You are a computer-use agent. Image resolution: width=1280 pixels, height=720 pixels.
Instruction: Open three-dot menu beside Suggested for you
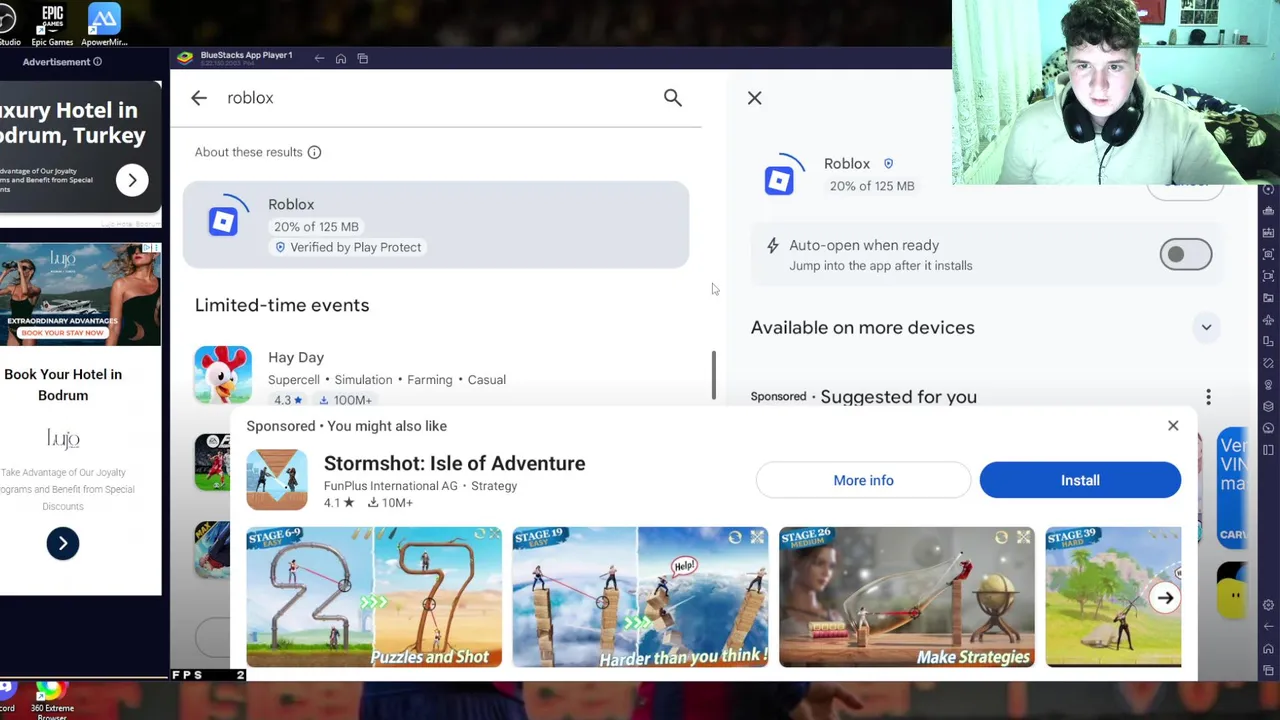(1208, 397)
